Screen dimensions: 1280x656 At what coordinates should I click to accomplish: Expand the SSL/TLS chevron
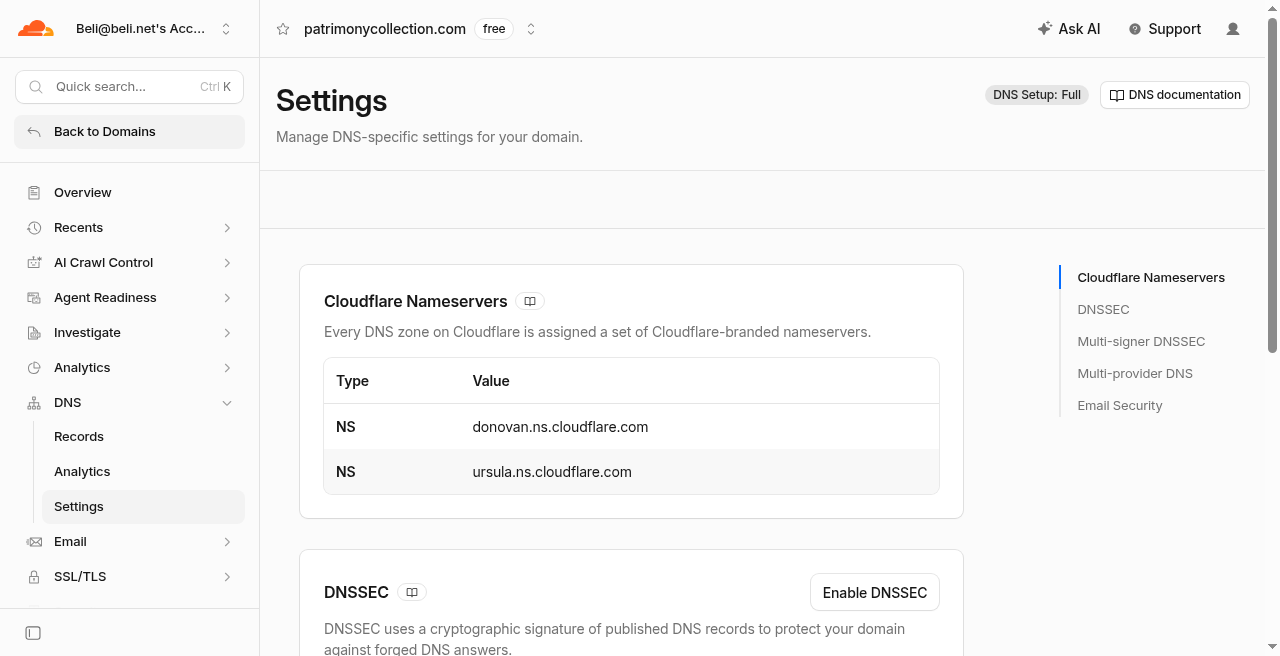(227, 577)
